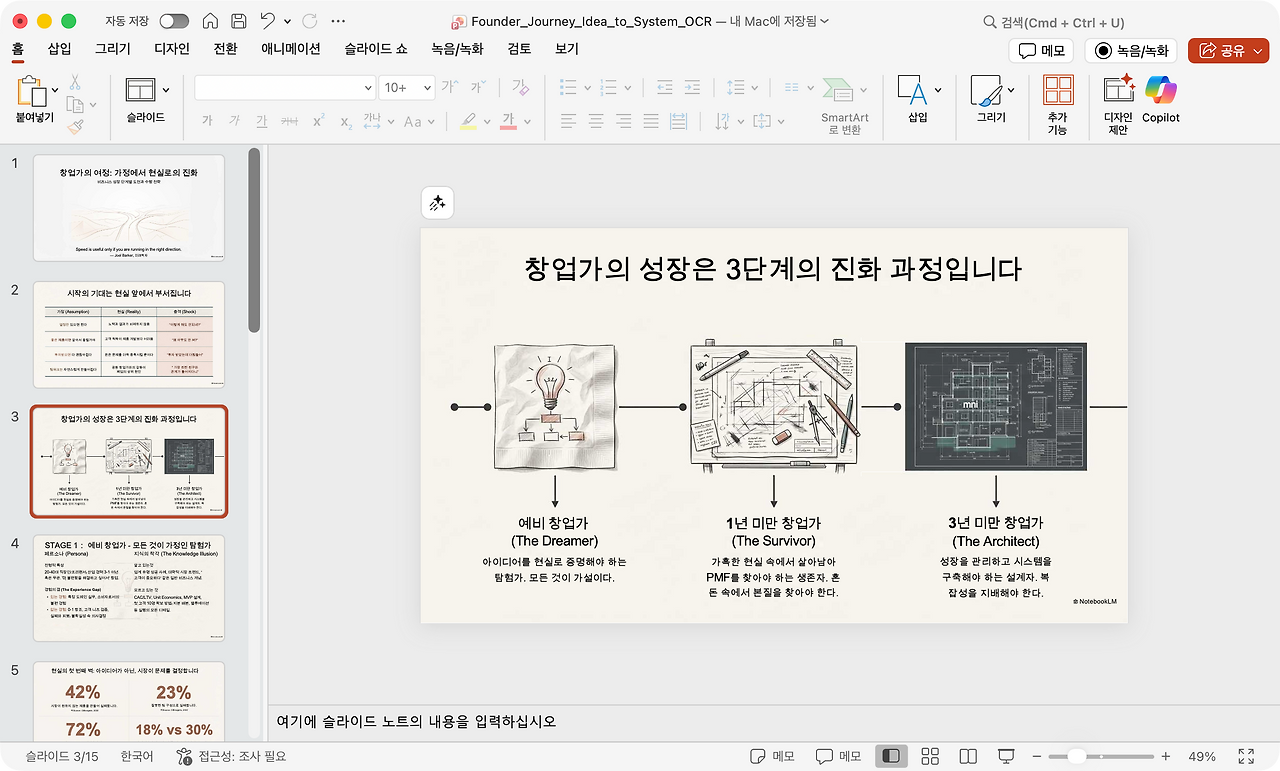
Task: Open the 애니메이션 ribbon tab
Action: [x=290, y=49]
